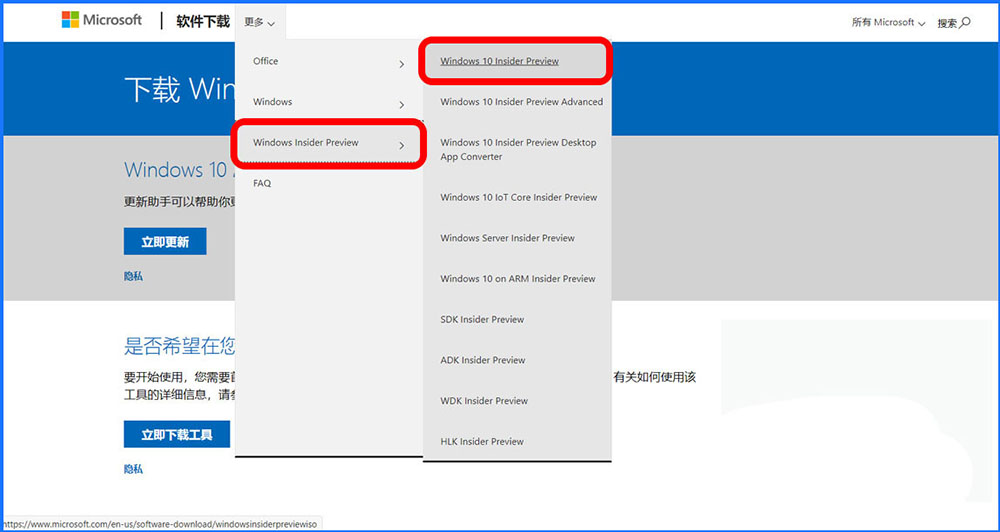Open 隐私 link under 立即更新
Viewport: 1000px width, 532px height.
133,276
